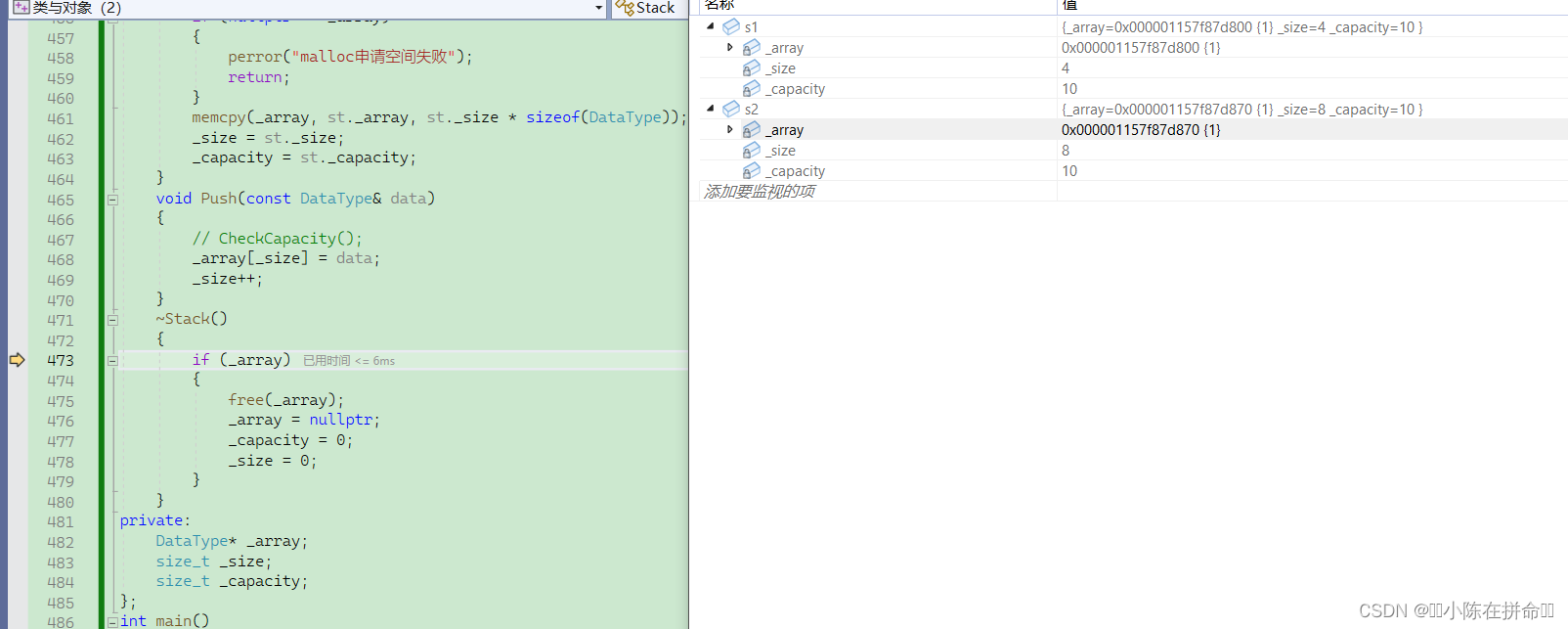Click the _capacity field icon under s1

(751, 88)
